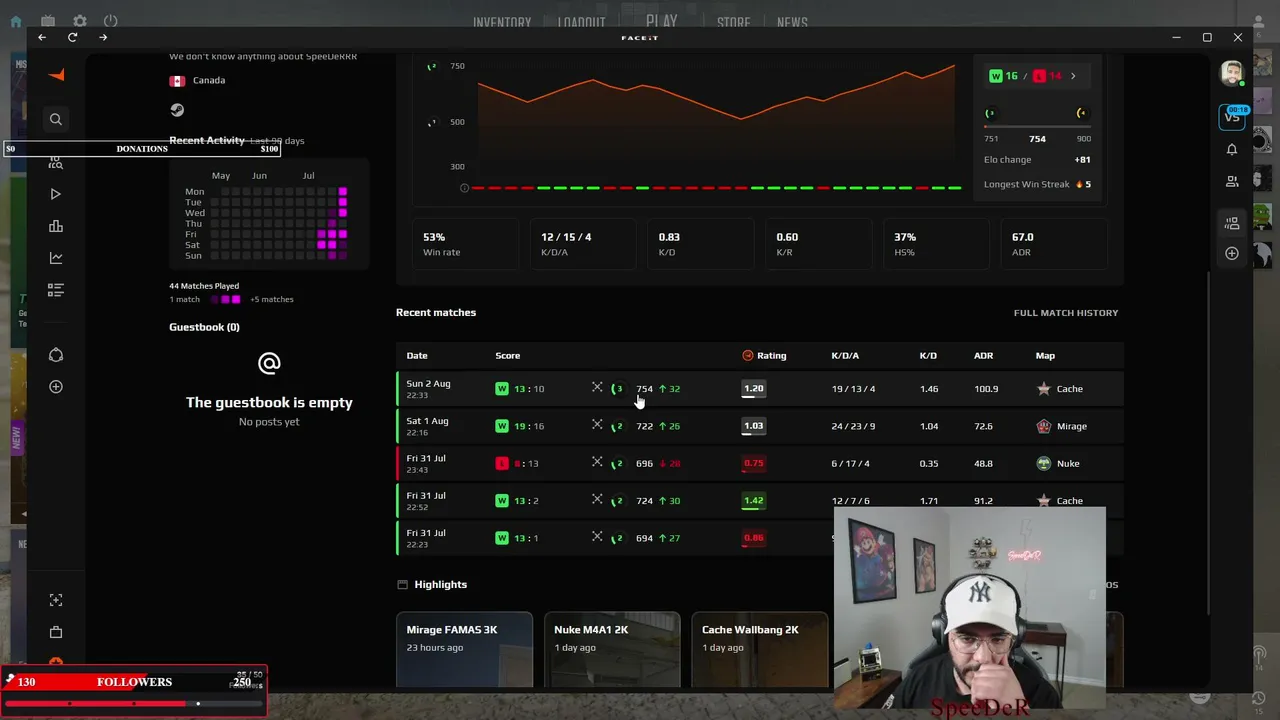The image size is (1280, 720).
Task: Click the FACEIT forward arrow
Action: tap(103, 37)
